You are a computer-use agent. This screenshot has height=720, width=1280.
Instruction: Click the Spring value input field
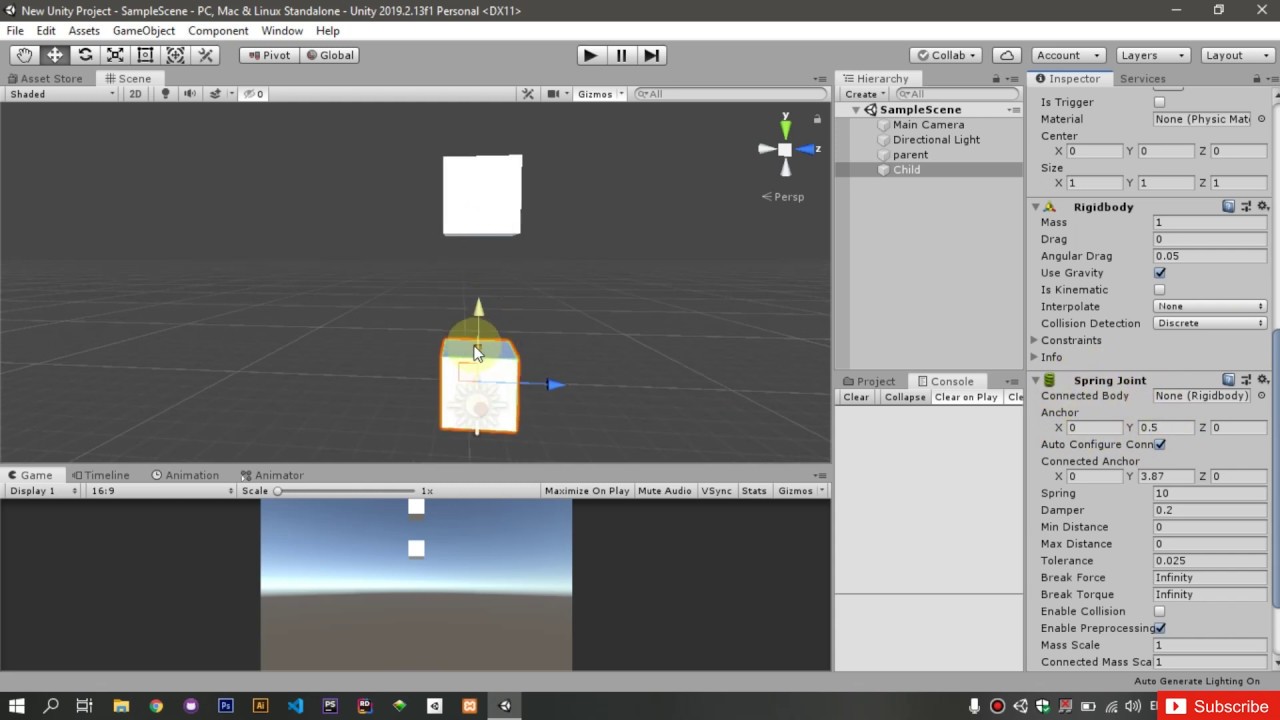click(x=1210, y=493)
